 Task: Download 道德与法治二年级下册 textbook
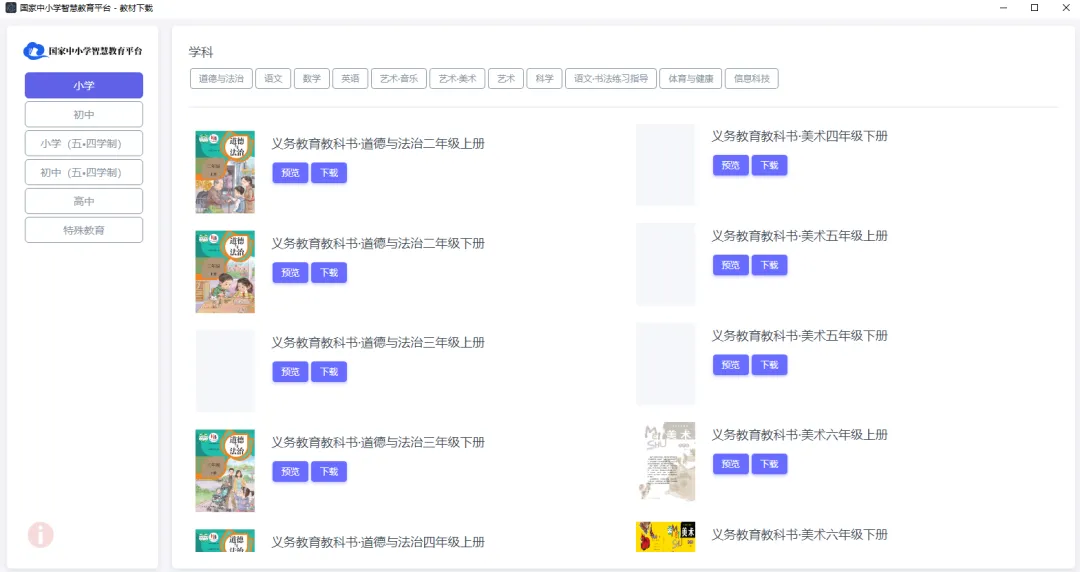coord(329,273)
